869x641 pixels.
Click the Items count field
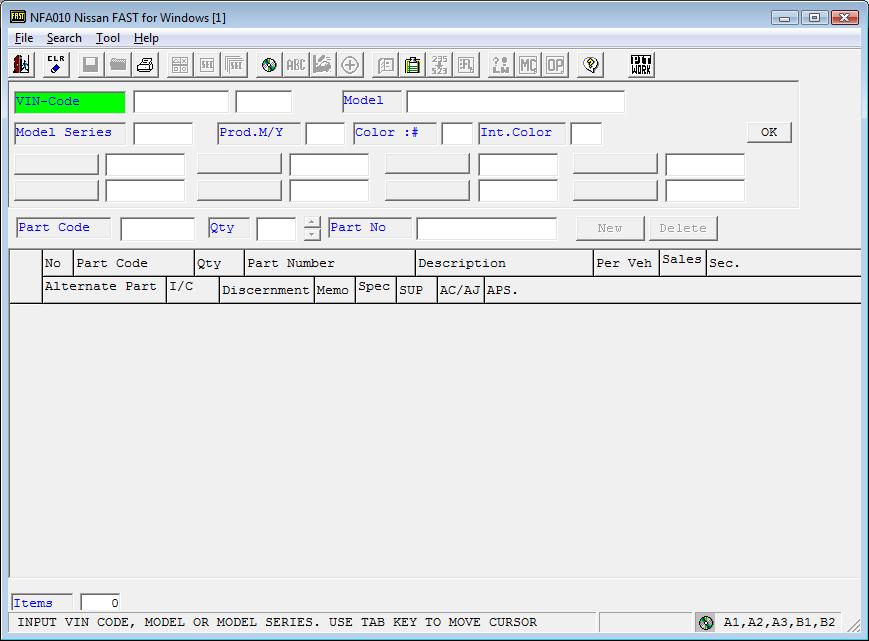pos(100,603)
